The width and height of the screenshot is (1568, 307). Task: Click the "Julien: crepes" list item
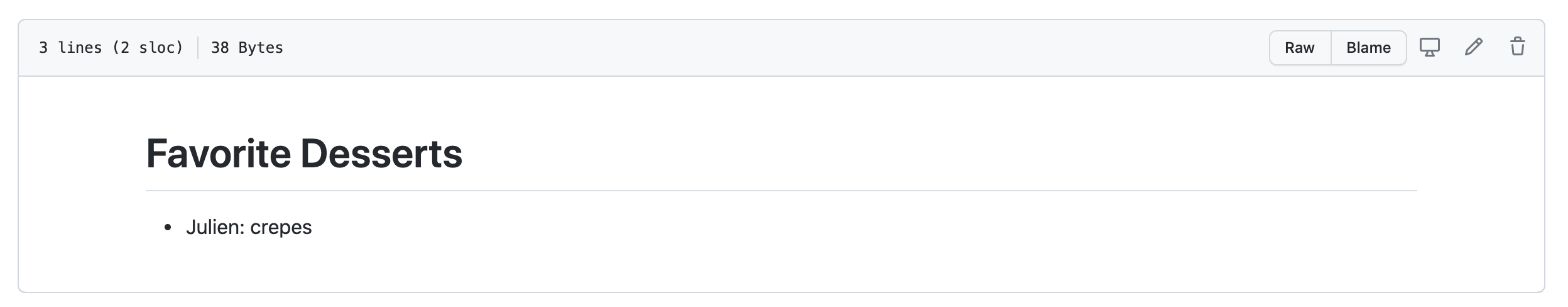pyautogui.click(x=249, y=227)
